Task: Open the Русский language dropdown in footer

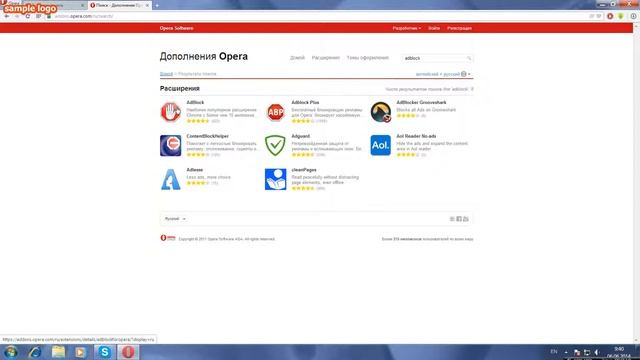Action: coord(175,219)
